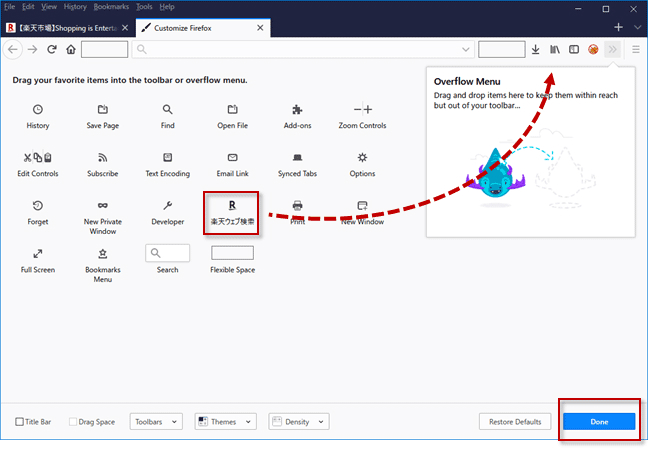Image resolution: width=650 pixels, height=450 pixels.
Task: Close the Customize Firefox tab
Action: pyautogui.click(x=260, y=28)
